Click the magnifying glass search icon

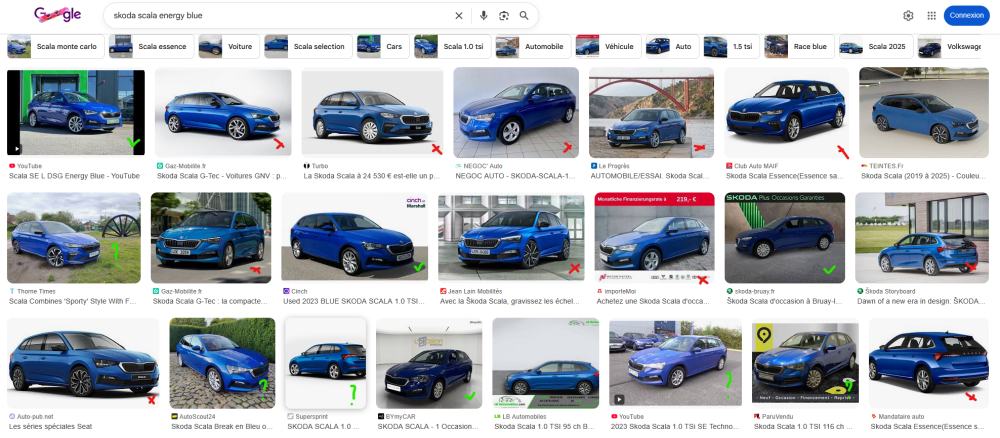(x=524, y=16)
